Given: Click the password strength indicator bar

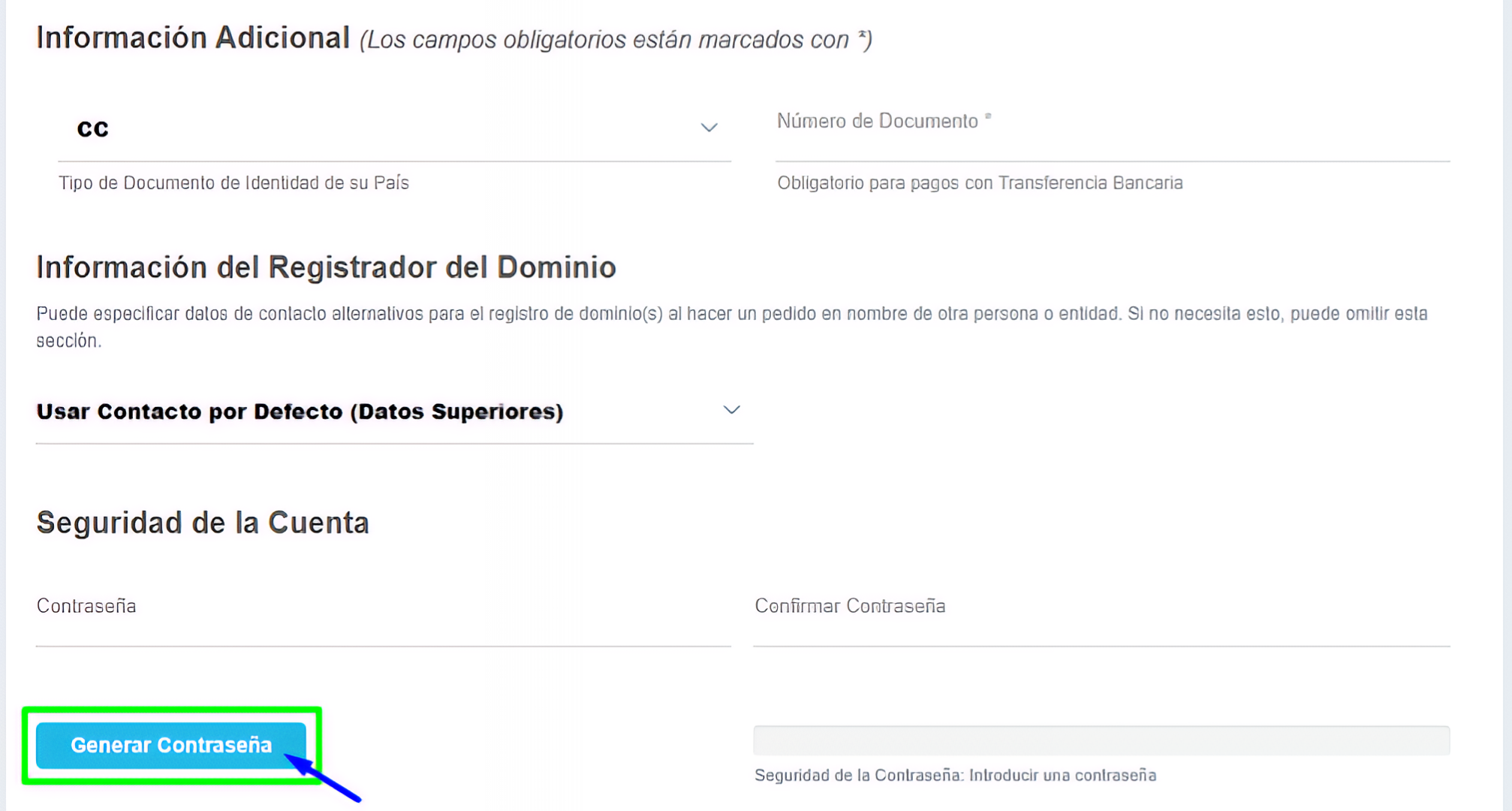Looking at the screenshot, I should pyautogui.click(x=1101, y=742).
